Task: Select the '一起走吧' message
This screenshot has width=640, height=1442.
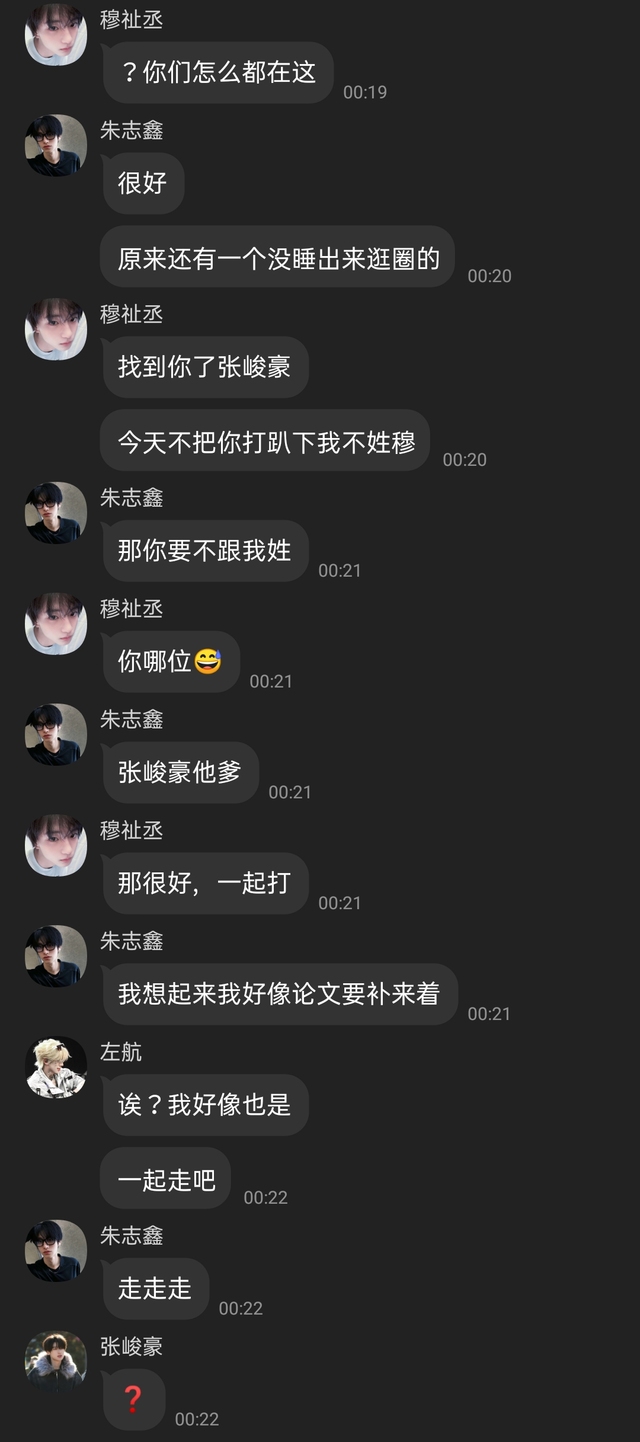Action: click(x=166, y=1179)
